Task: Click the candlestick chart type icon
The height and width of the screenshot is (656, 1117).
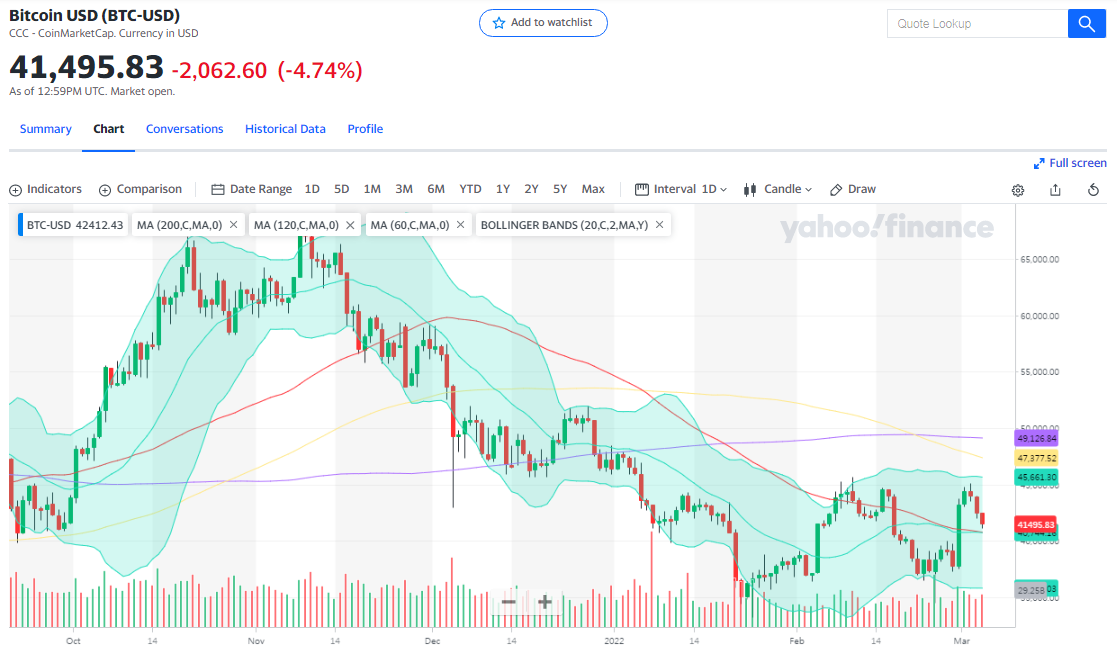Action: tap(749, 189)
